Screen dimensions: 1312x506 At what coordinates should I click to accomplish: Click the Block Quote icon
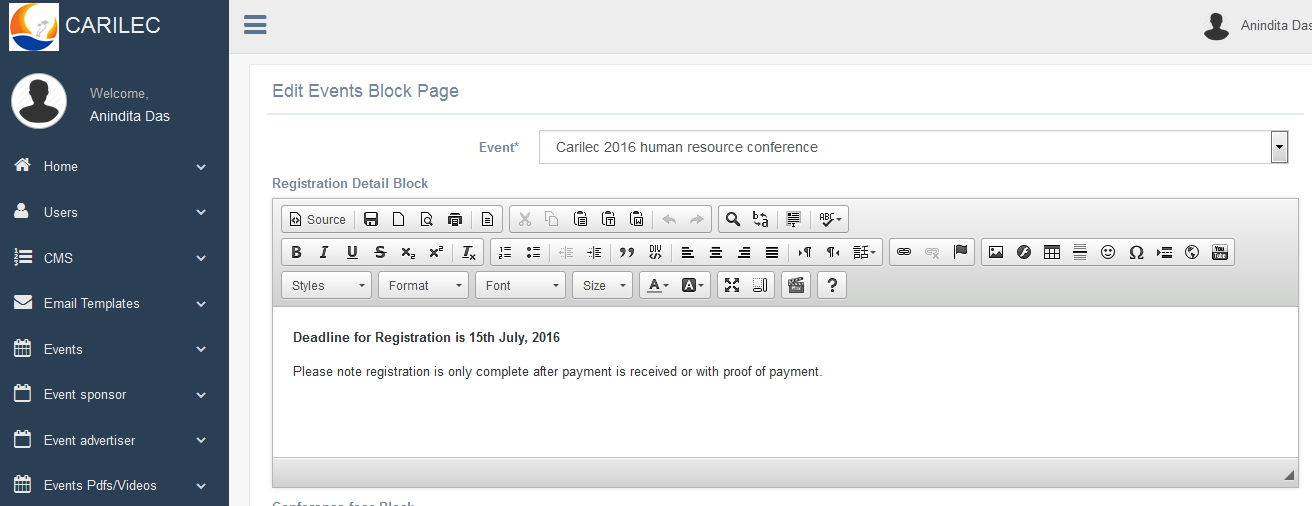(627, 252)
